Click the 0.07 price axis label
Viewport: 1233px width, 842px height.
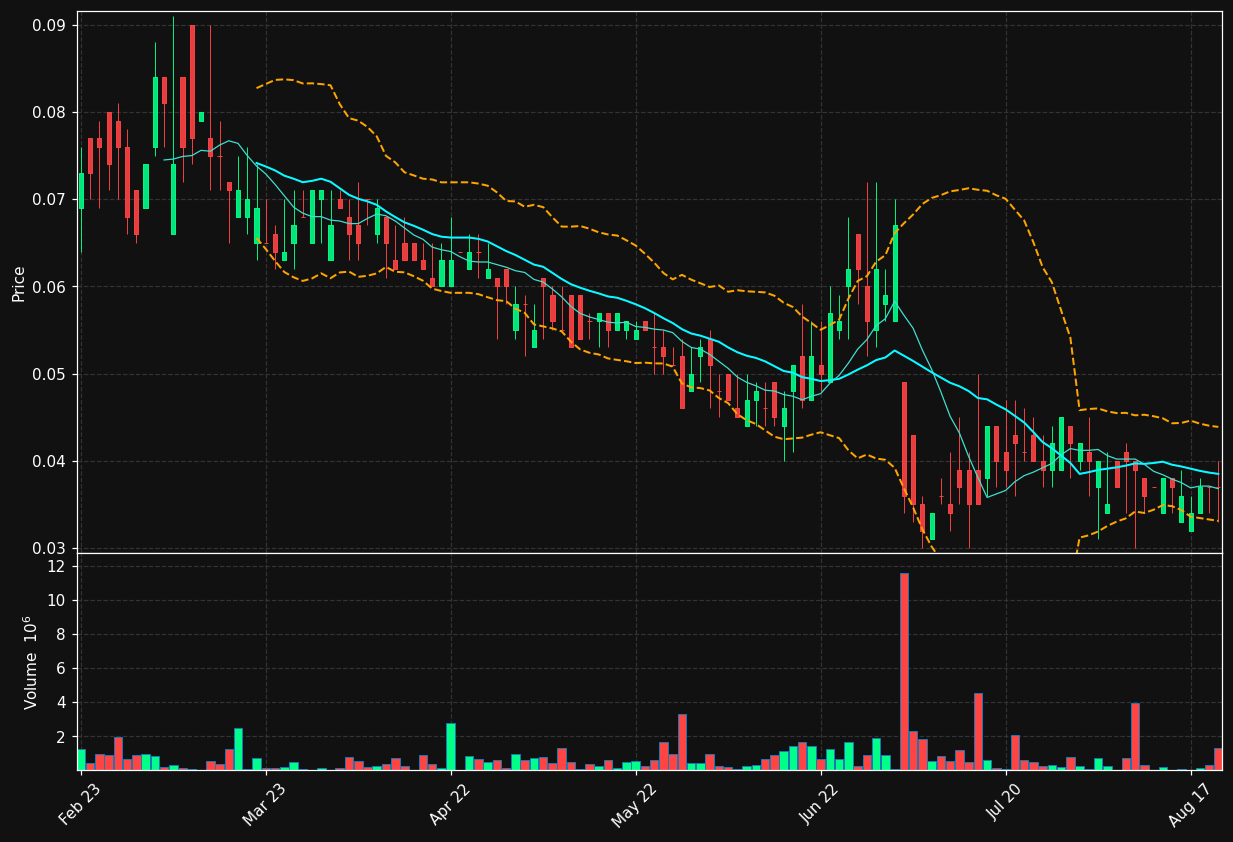[x=51, y=199]
